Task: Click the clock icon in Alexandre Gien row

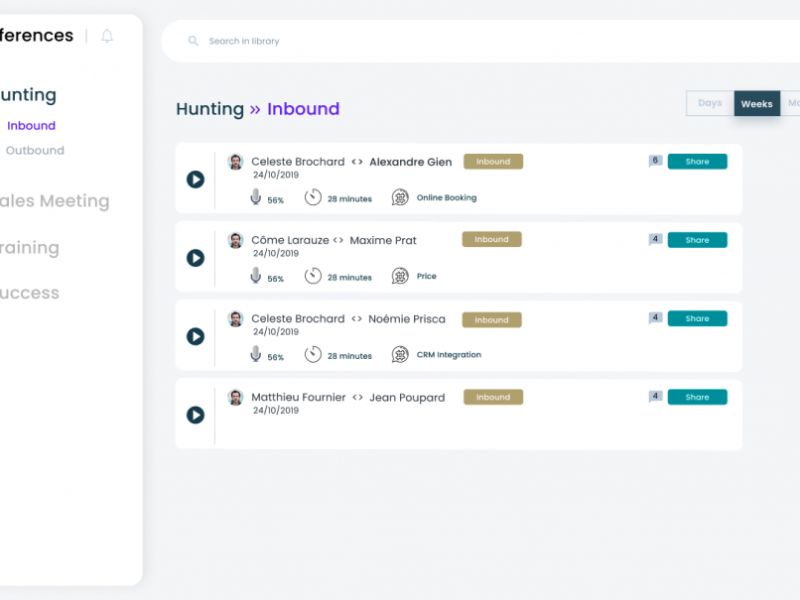Action: point(313,197)
